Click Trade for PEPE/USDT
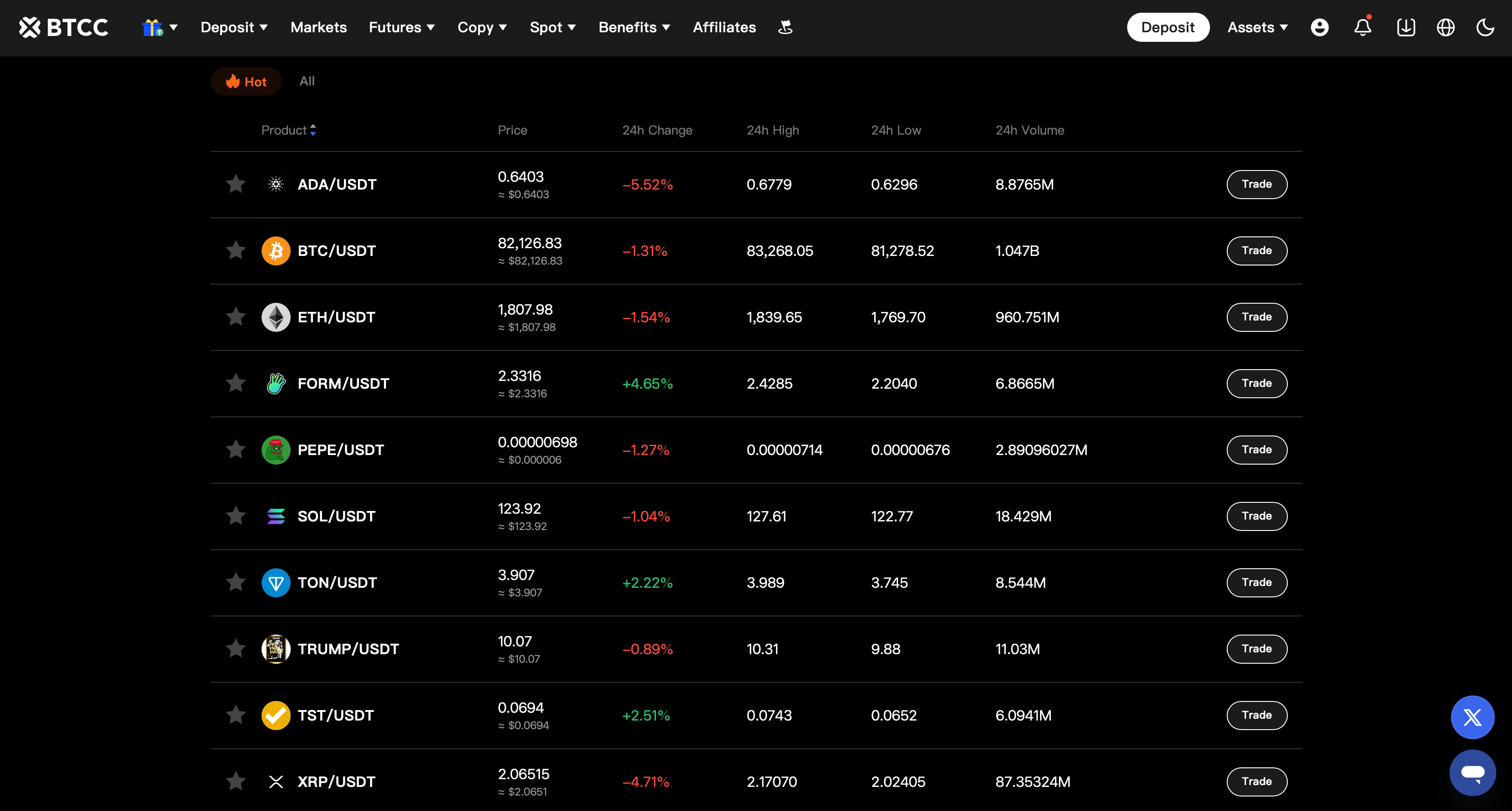 (1257, 450)
